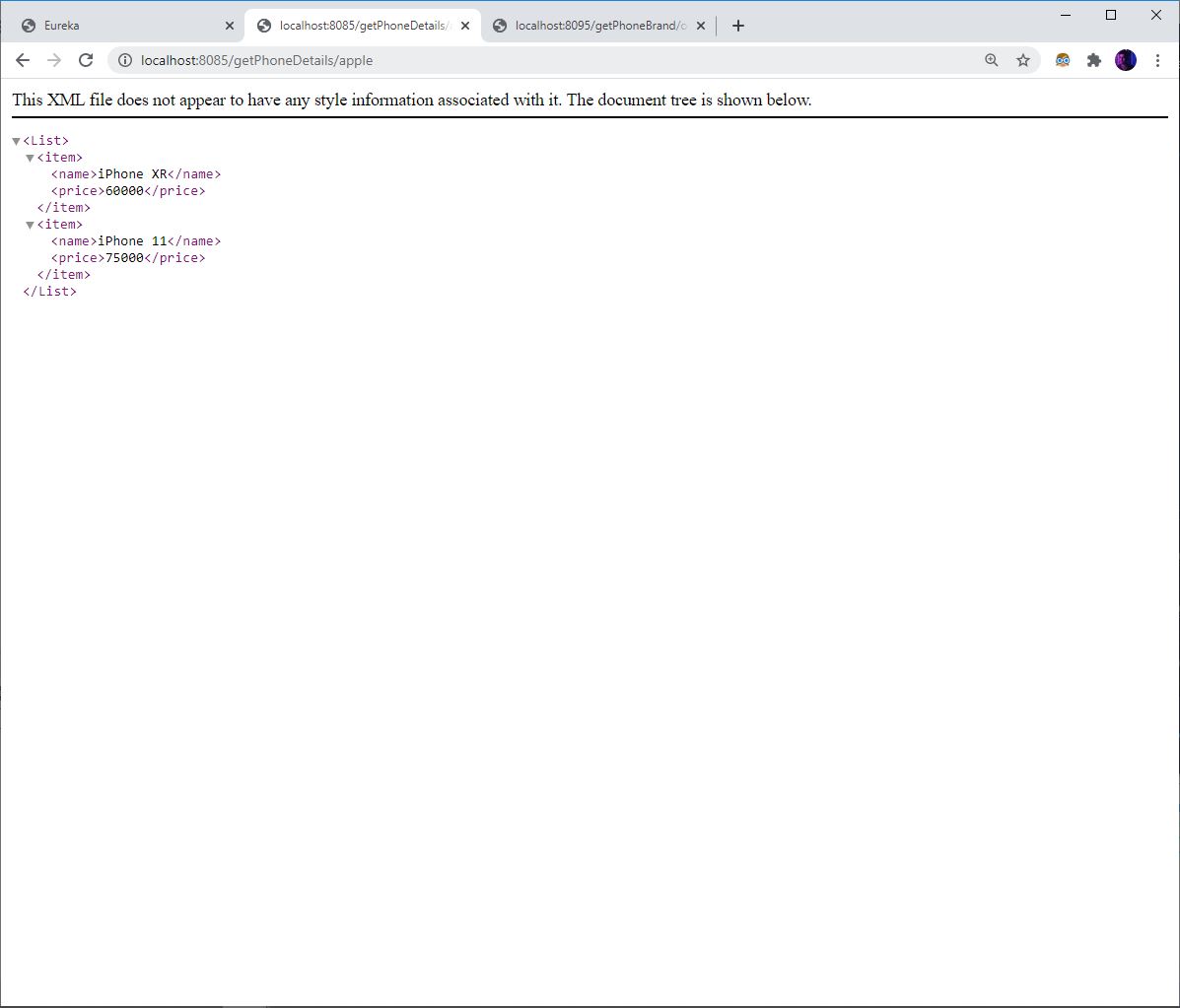View site information icon in address bar
Image resolution: width=1180 pixels, height=1008 pixels.
[125, 60]
